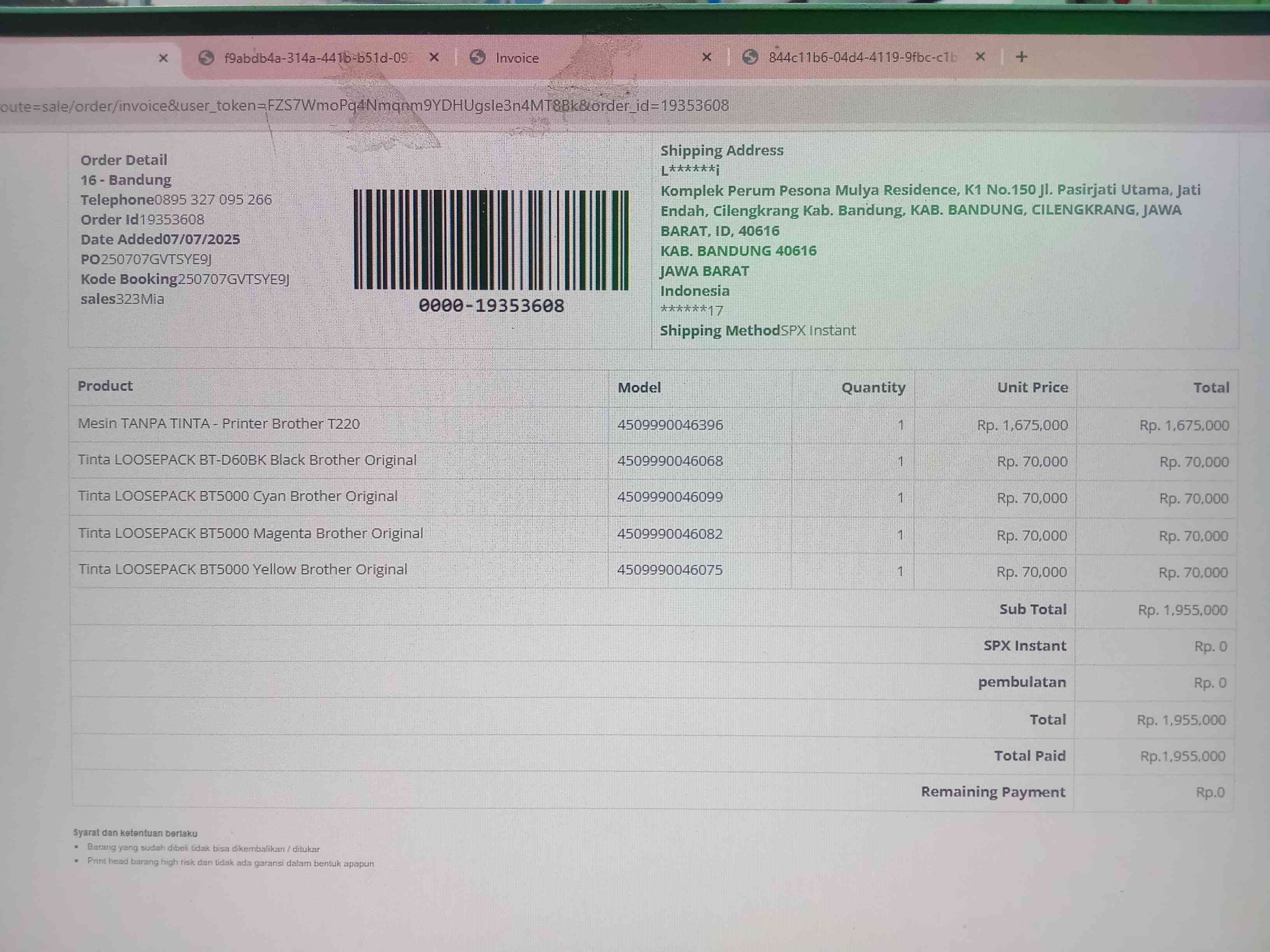Close the 844c11b6 tab
This screenshot has height=952, width=1270.
click(981, 56)
